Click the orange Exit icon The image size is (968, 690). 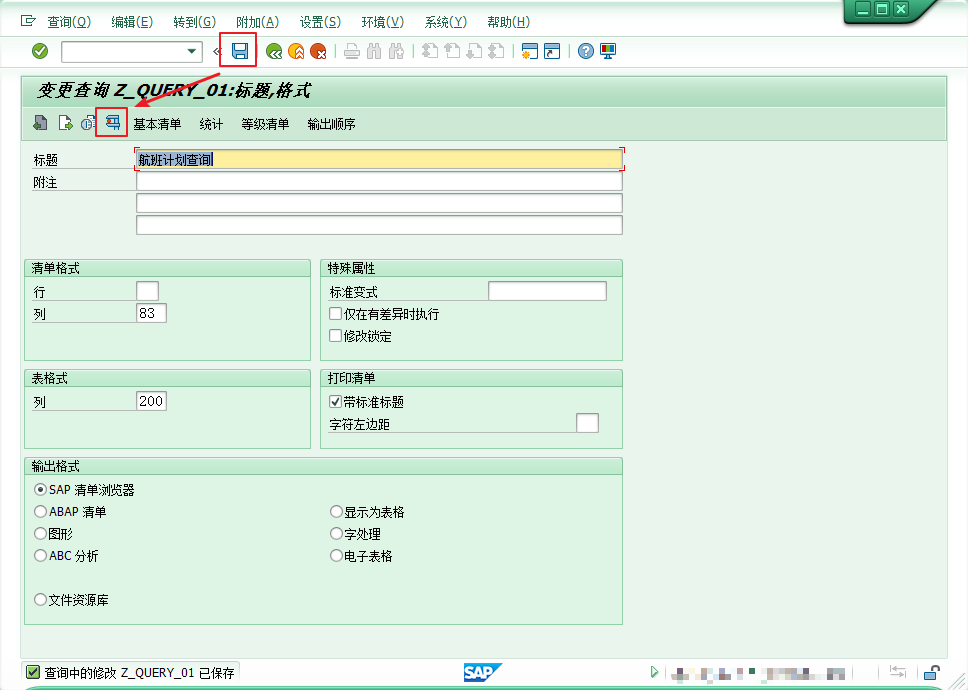point(296,51)
